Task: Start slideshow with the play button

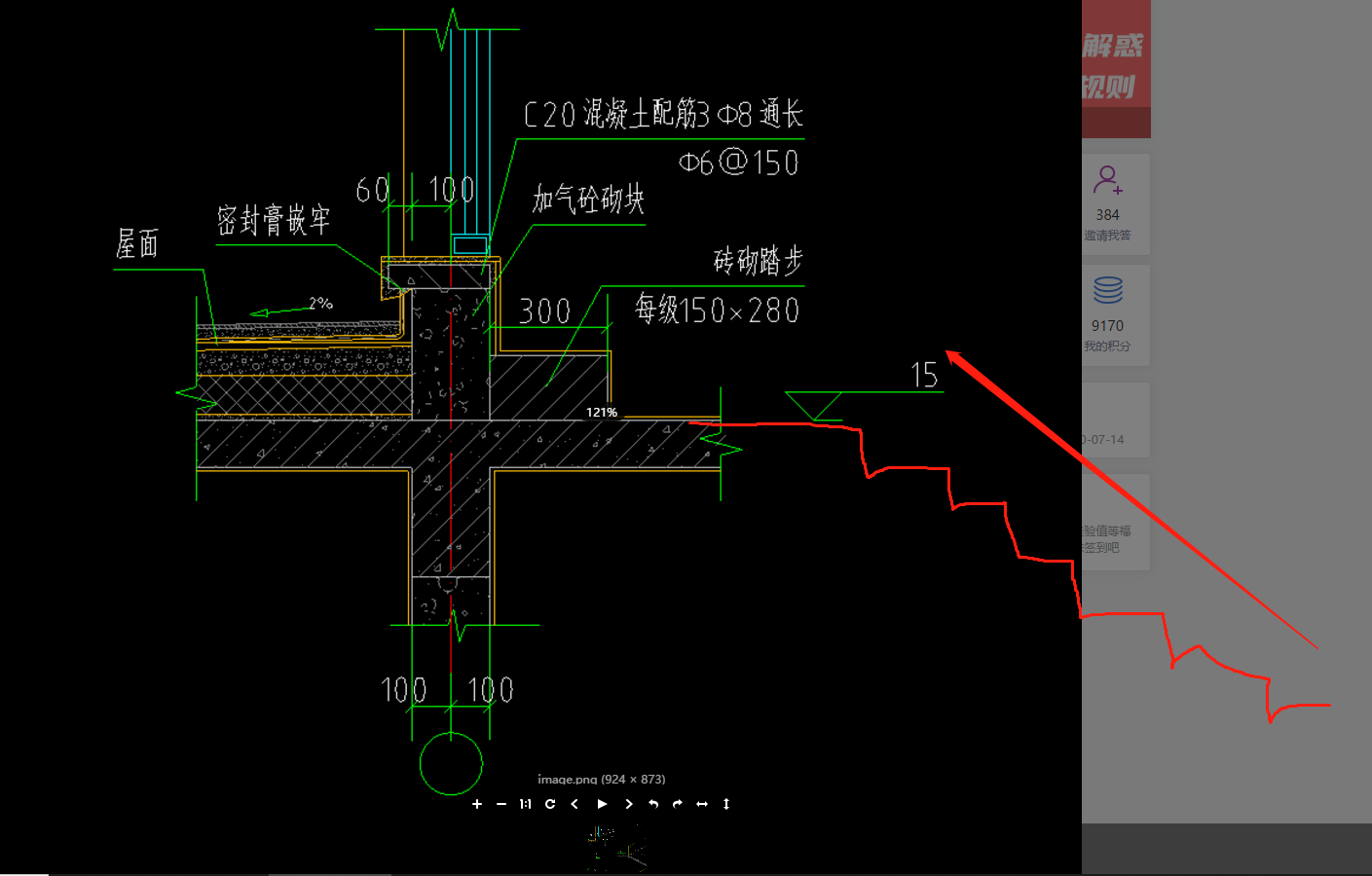Action: coord(602,804)
